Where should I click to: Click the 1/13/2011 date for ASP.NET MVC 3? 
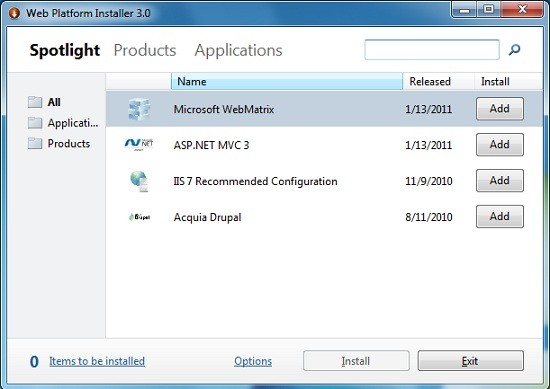click(x=429, y=145)
